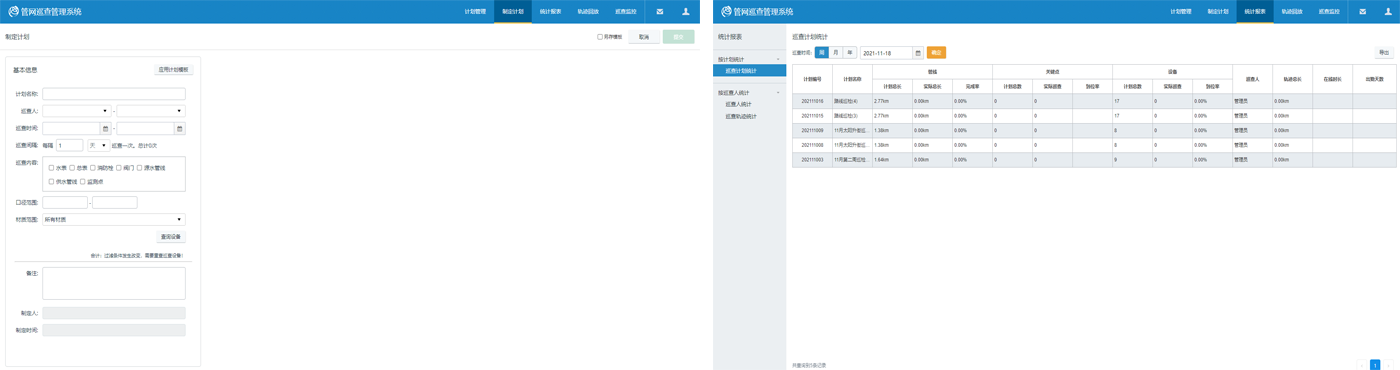The image size is (1400, 370).
Task: Click table row 202111016
Action: pyautogui.click(x=1094, y=102)
